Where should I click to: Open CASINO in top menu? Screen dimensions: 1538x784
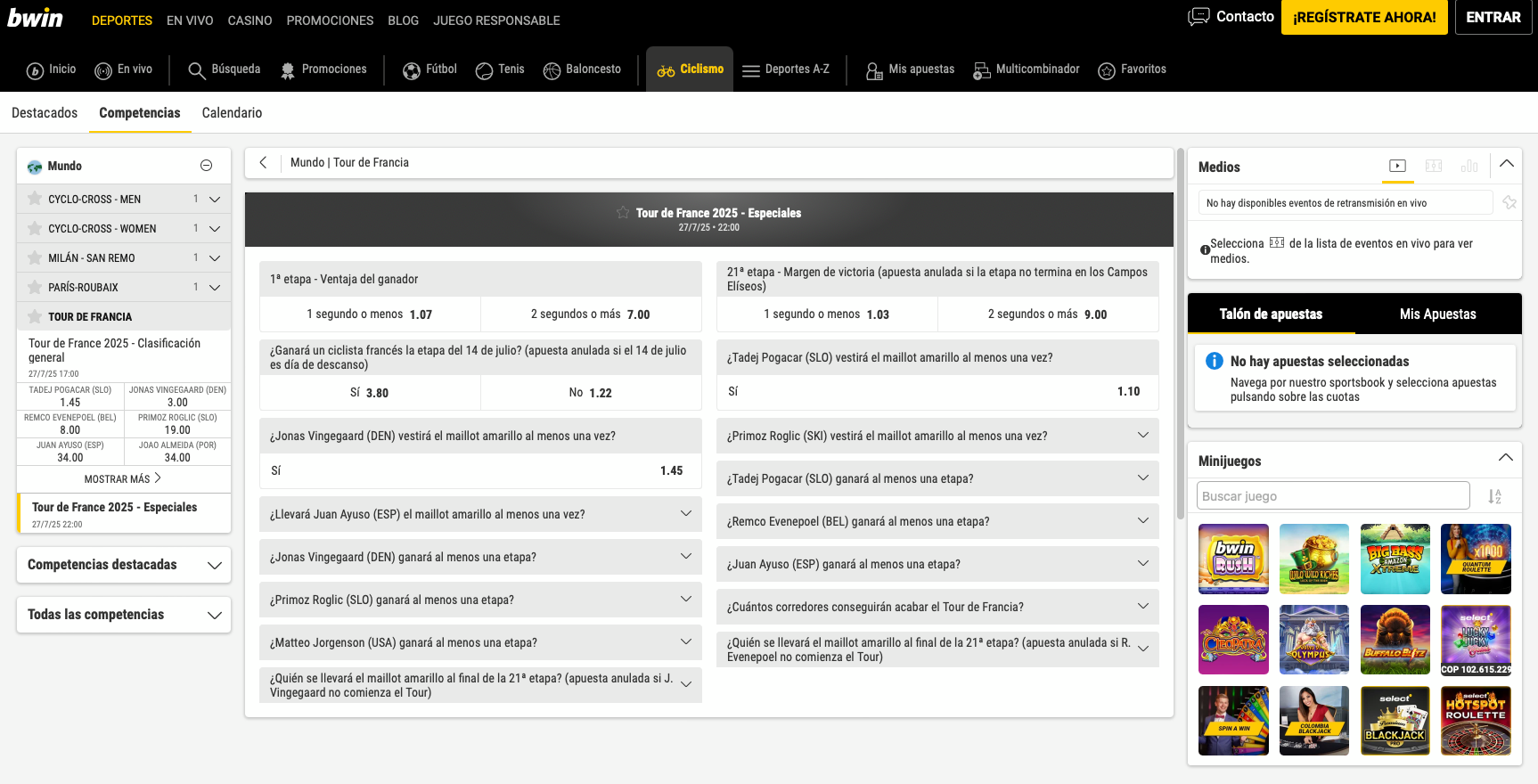(x=250, y=20)
